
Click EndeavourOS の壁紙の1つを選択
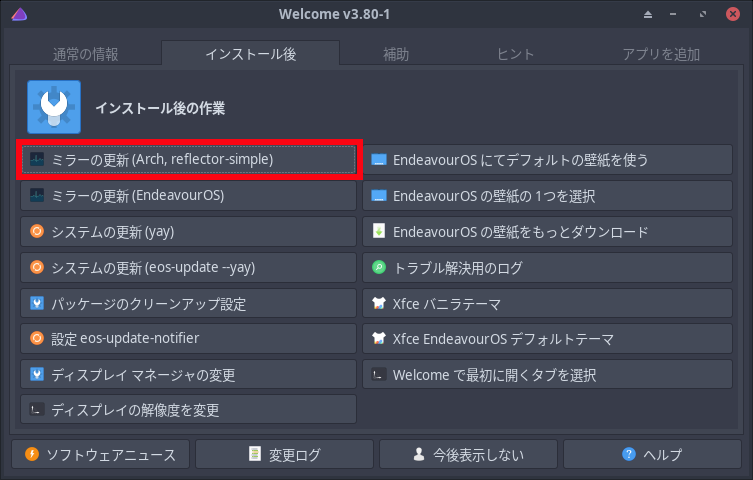[547, 195]
